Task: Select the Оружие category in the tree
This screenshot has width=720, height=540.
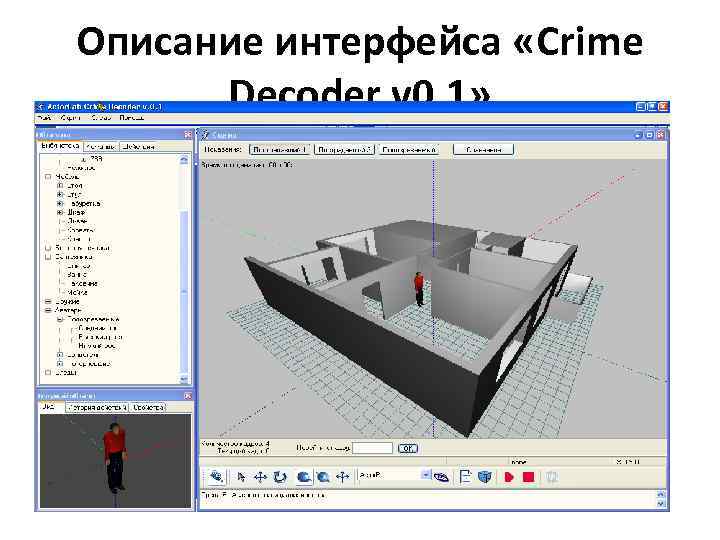Action: (67, 302)
